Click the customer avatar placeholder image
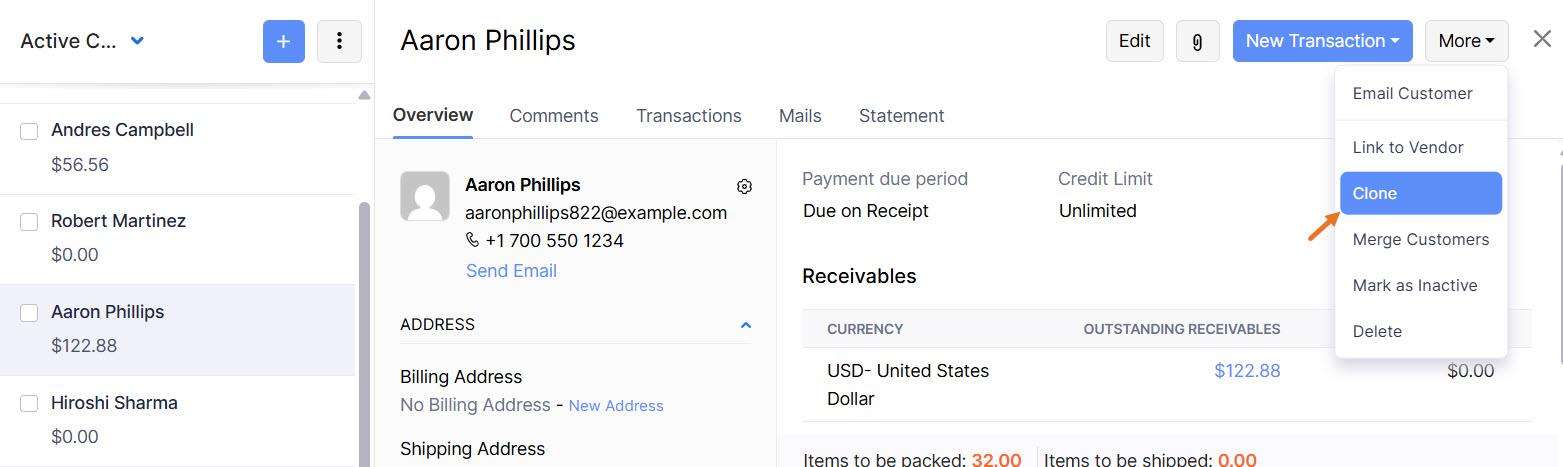The width and height of the screenshot is (1563, 467). pyautogui.click(x=425, y=196)
